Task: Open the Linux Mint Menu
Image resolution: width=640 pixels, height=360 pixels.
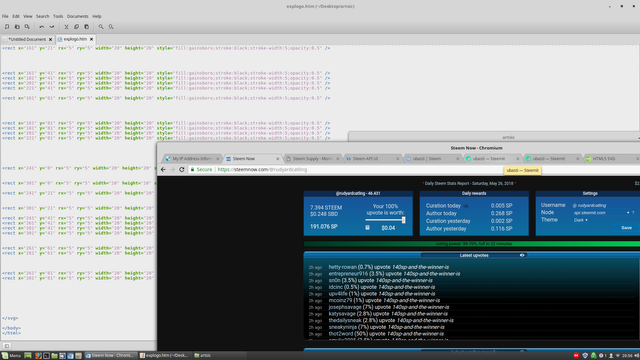Action: 11,356
